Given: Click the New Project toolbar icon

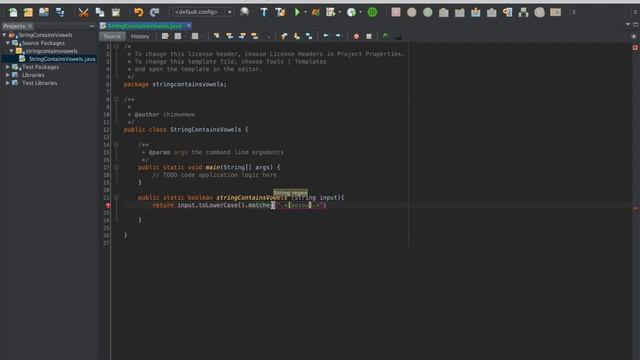Looking at the screenshot, I should pyautogui.click(x=28, y=12).
